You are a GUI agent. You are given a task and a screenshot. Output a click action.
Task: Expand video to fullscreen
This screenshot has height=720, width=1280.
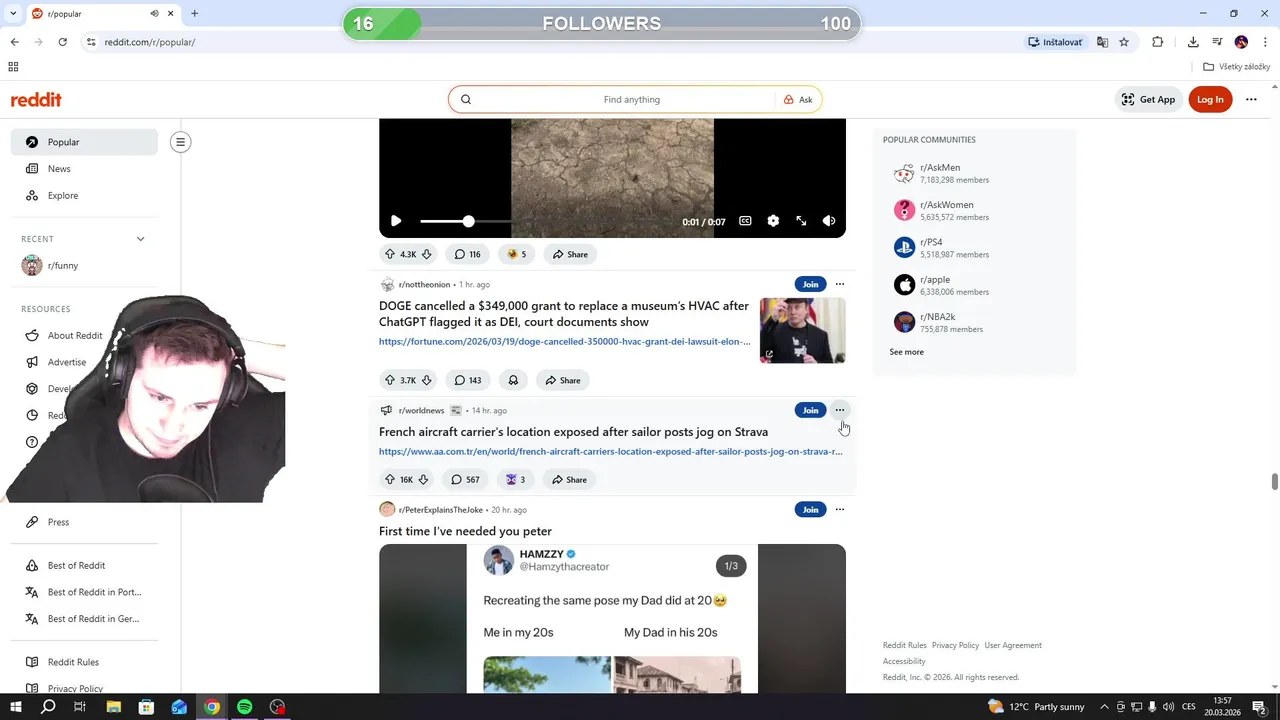801,221
